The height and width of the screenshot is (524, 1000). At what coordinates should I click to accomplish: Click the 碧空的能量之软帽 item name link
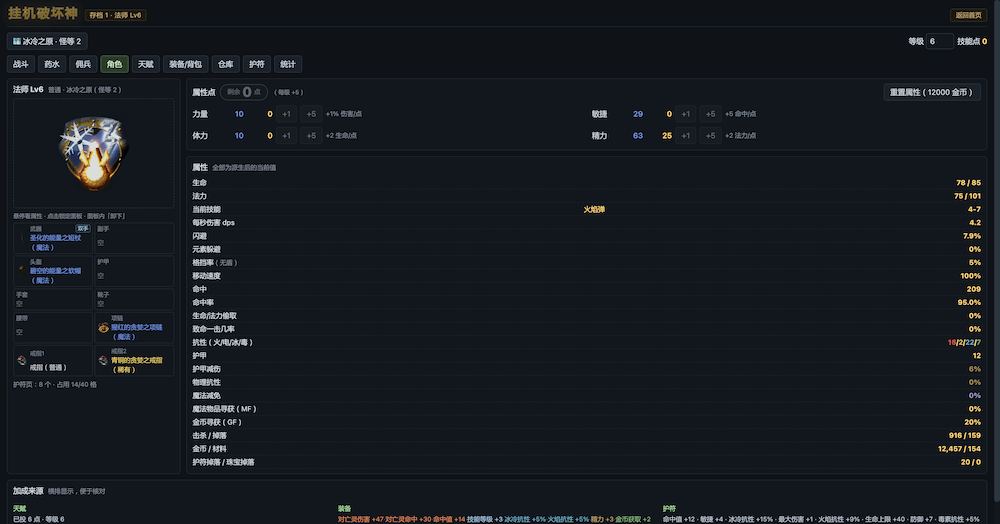tap(55, 275)
